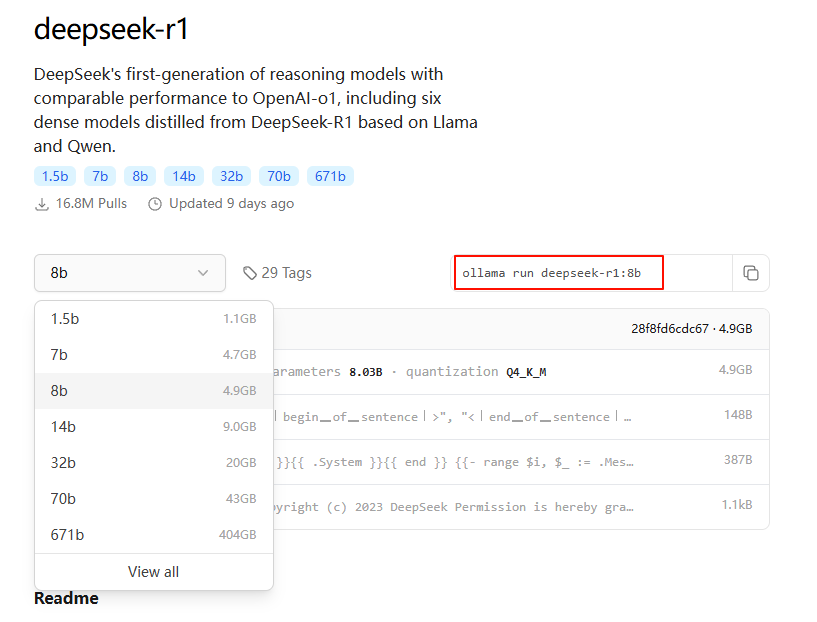
Task: Click the clock icon beside Updated
Action: [155, 204]
